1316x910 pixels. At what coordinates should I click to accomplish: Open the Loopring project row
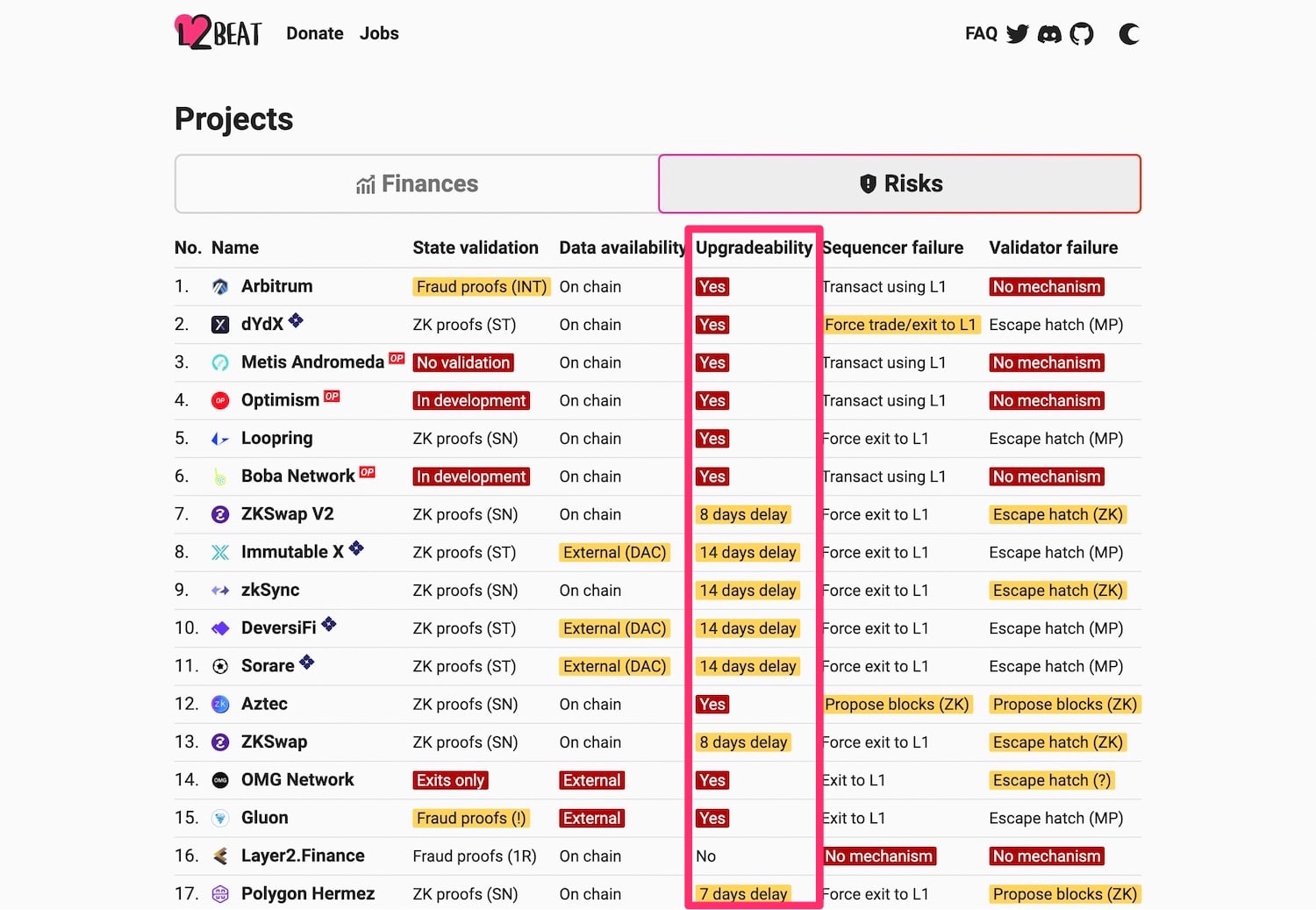click(x=658, y=439)
